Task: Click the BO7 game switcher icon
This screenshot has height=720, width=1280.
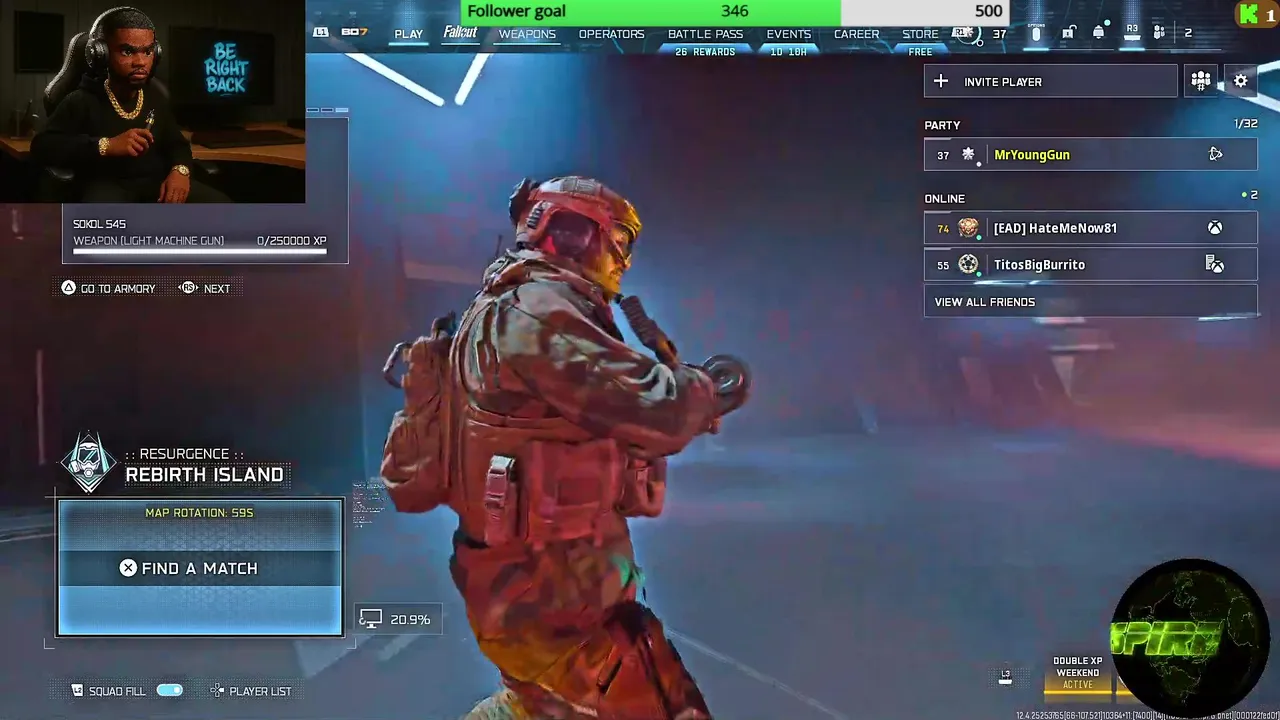Action: 354,32
